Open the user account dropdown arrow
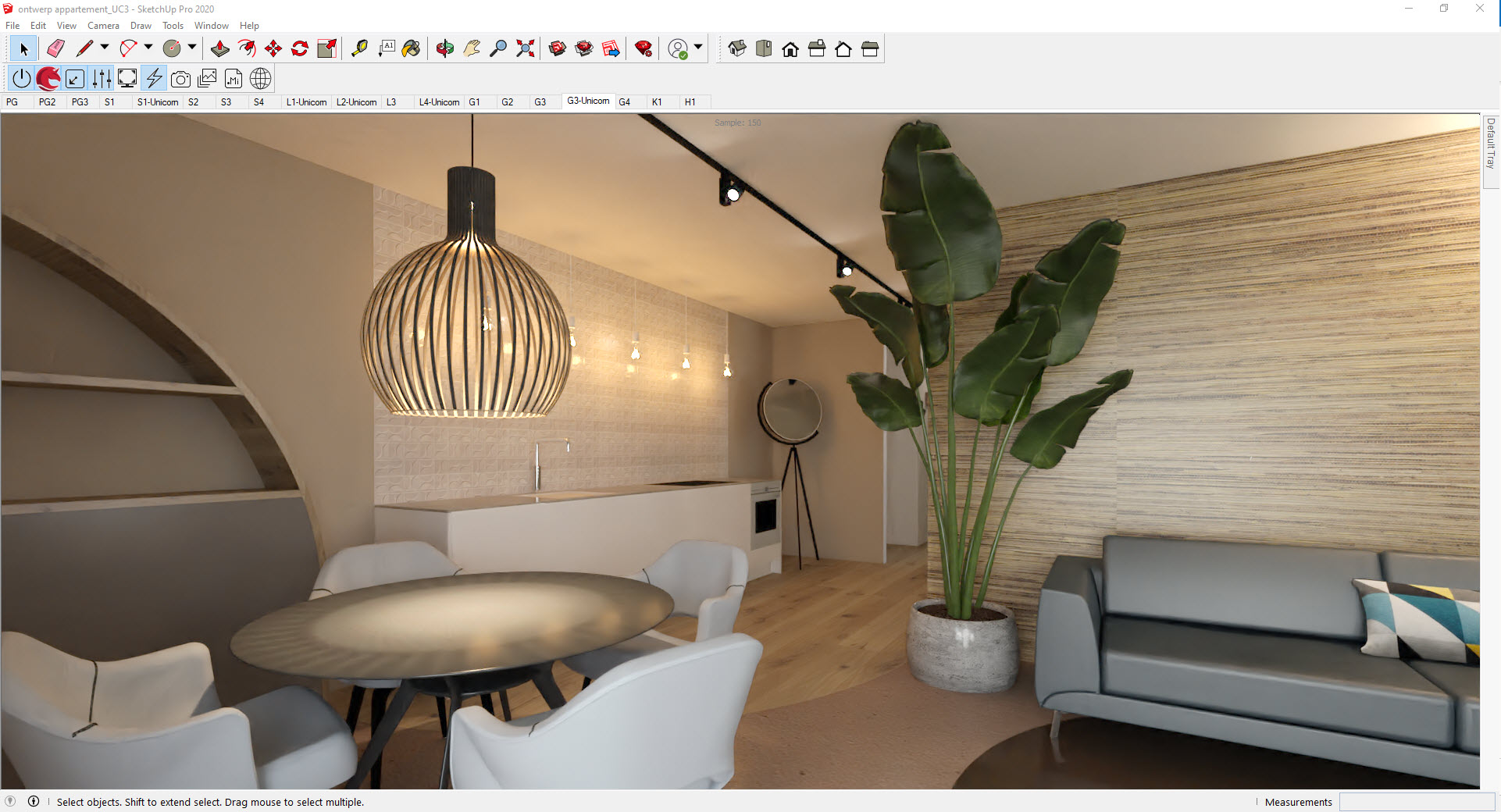 698,48
